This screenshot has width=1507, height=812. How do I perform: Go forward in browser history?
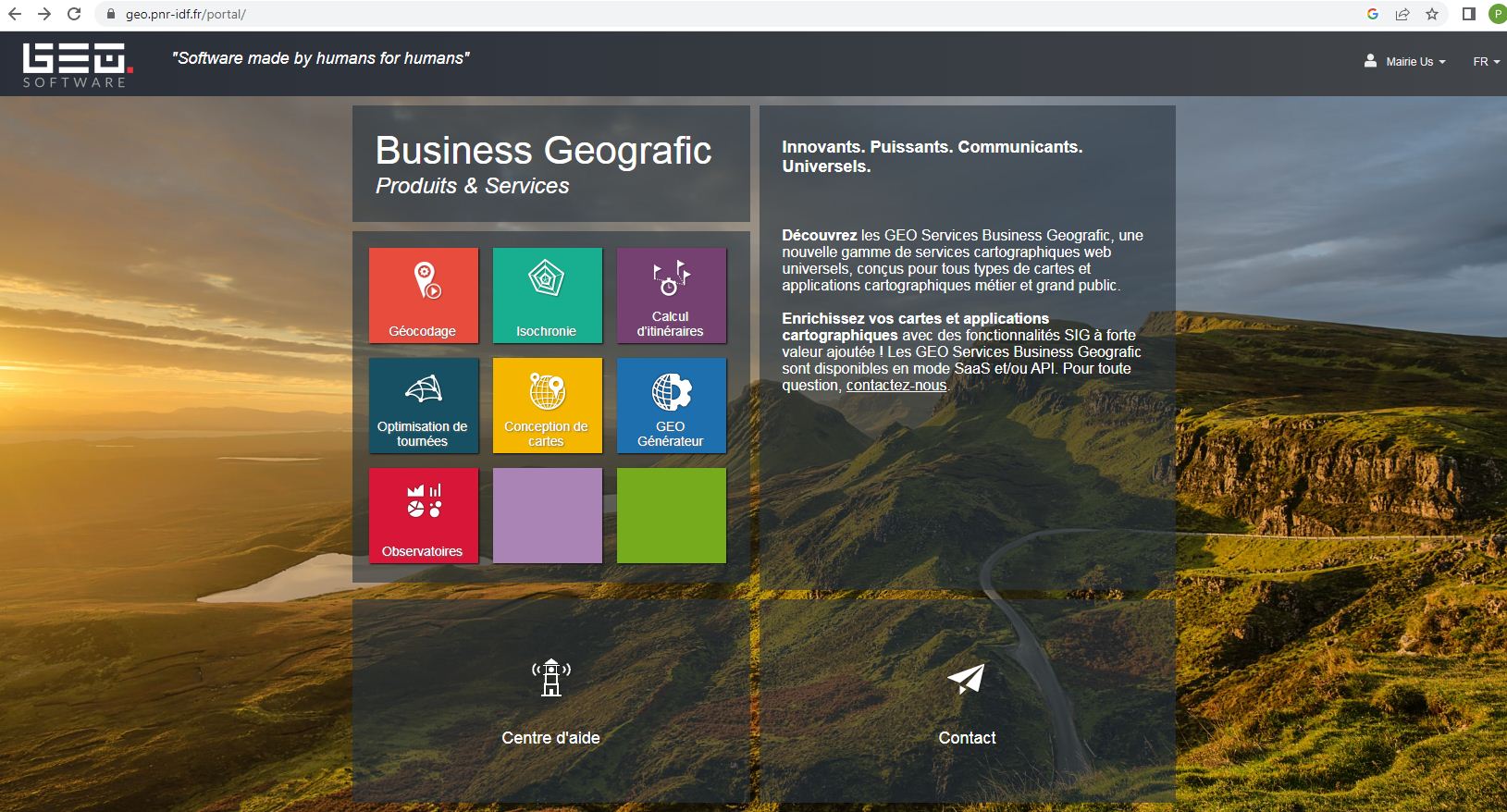pos(44,14)
